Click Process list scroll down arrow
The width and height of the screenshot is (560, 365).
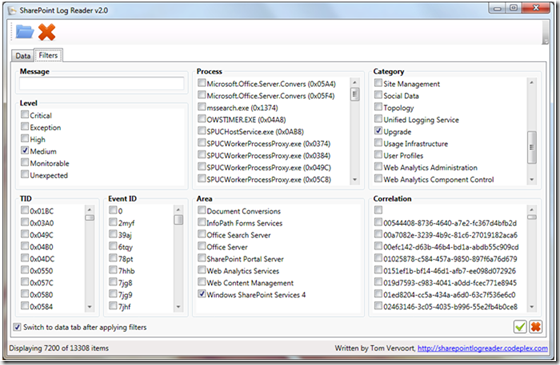pyautogui.click(x=355, y=179)
